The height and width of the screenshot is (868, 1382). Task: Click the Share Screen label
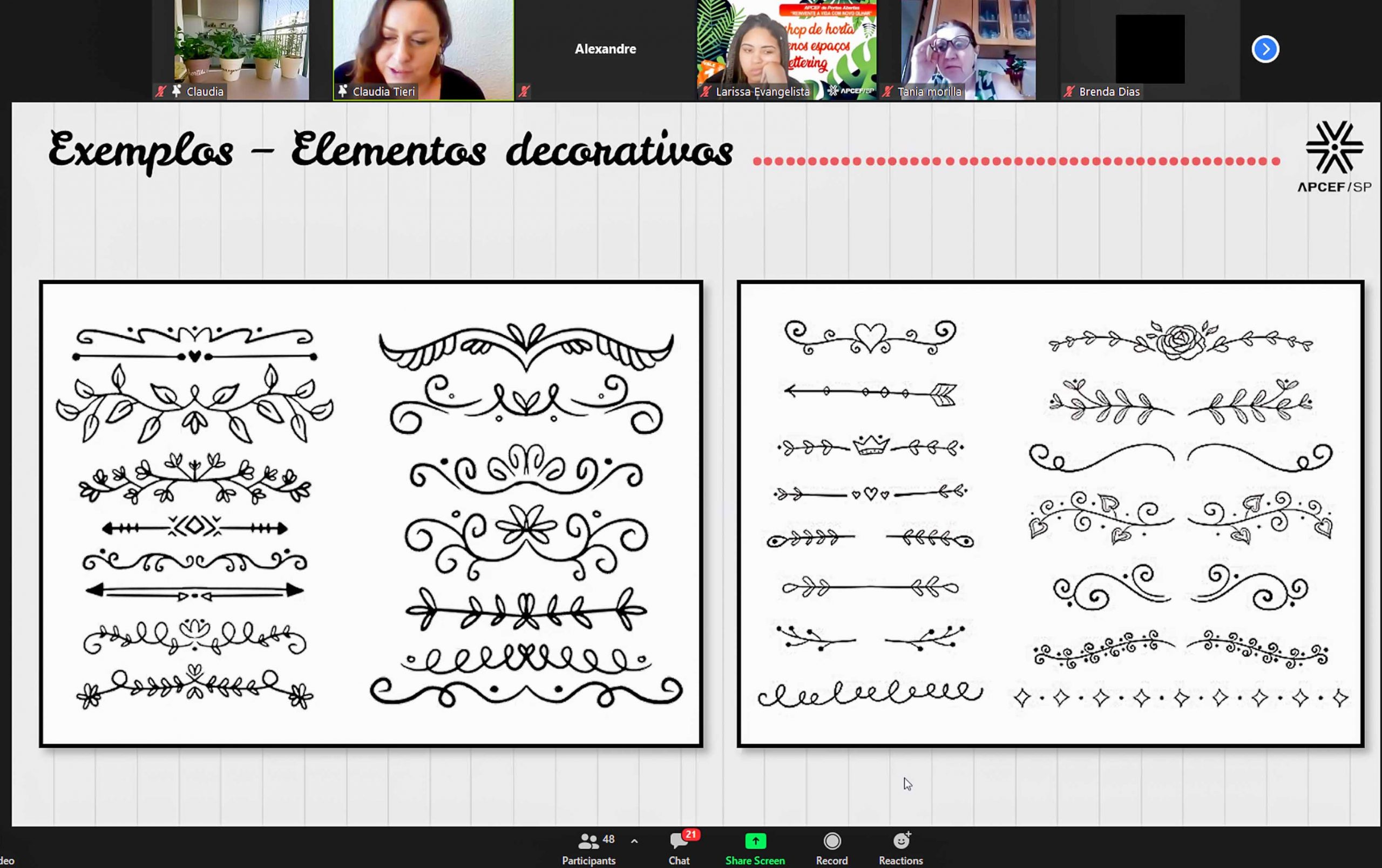click(x=755, y=860)
